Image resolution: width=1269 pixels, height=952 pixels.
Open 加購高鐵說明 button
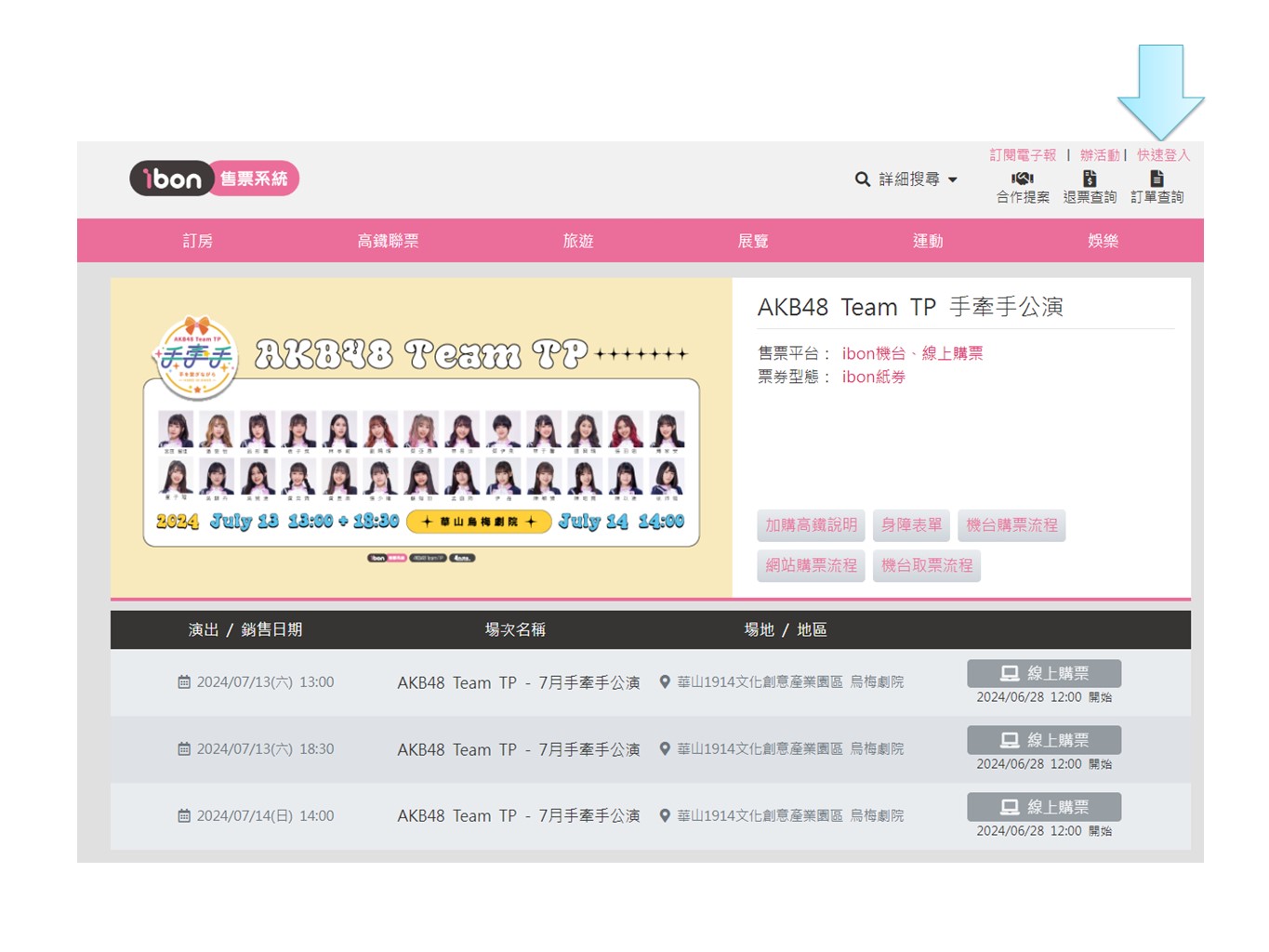811,525
